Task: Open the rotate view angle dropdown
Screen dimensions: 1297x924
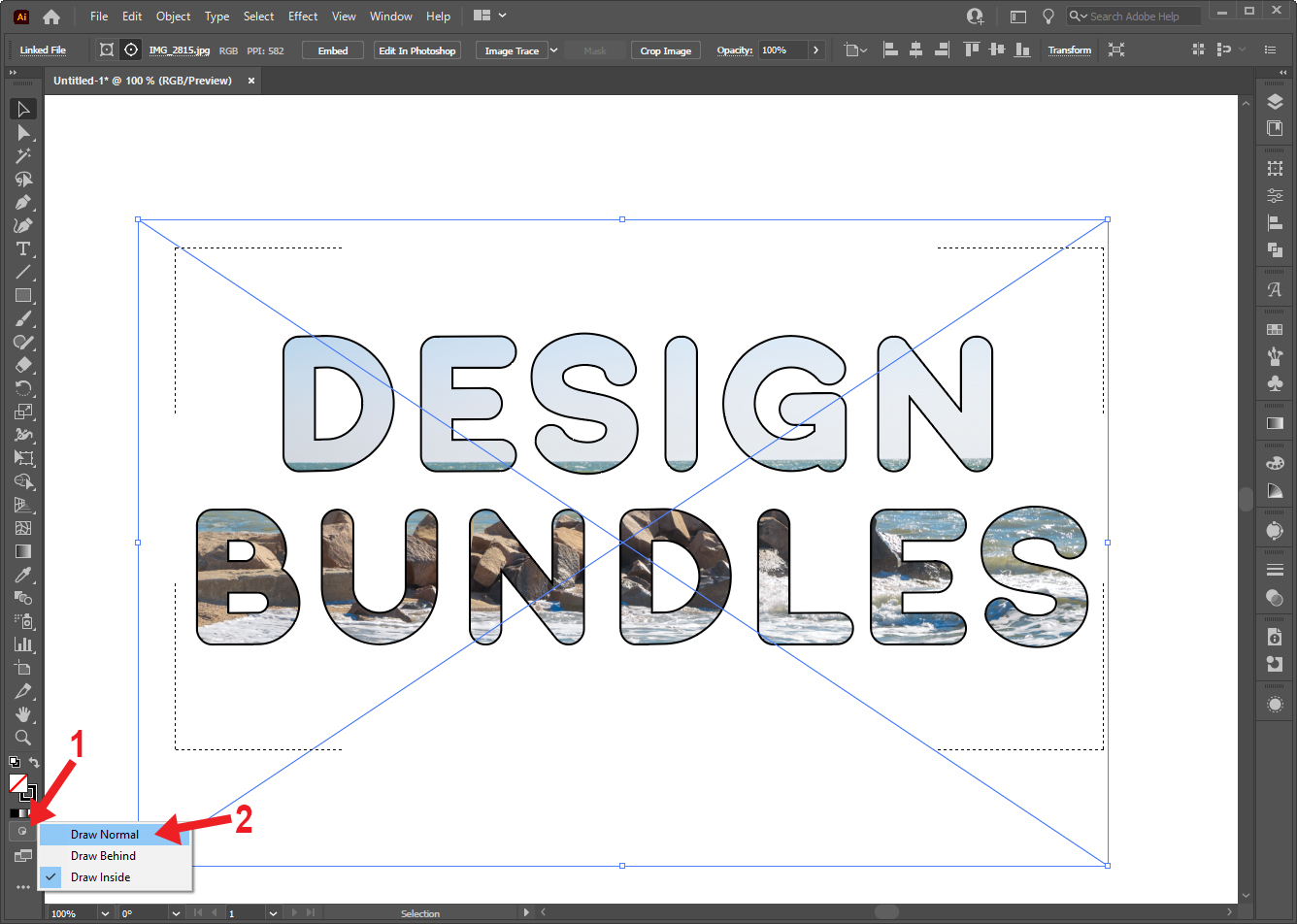Action: pyautogui.click(x=176, y=913)
